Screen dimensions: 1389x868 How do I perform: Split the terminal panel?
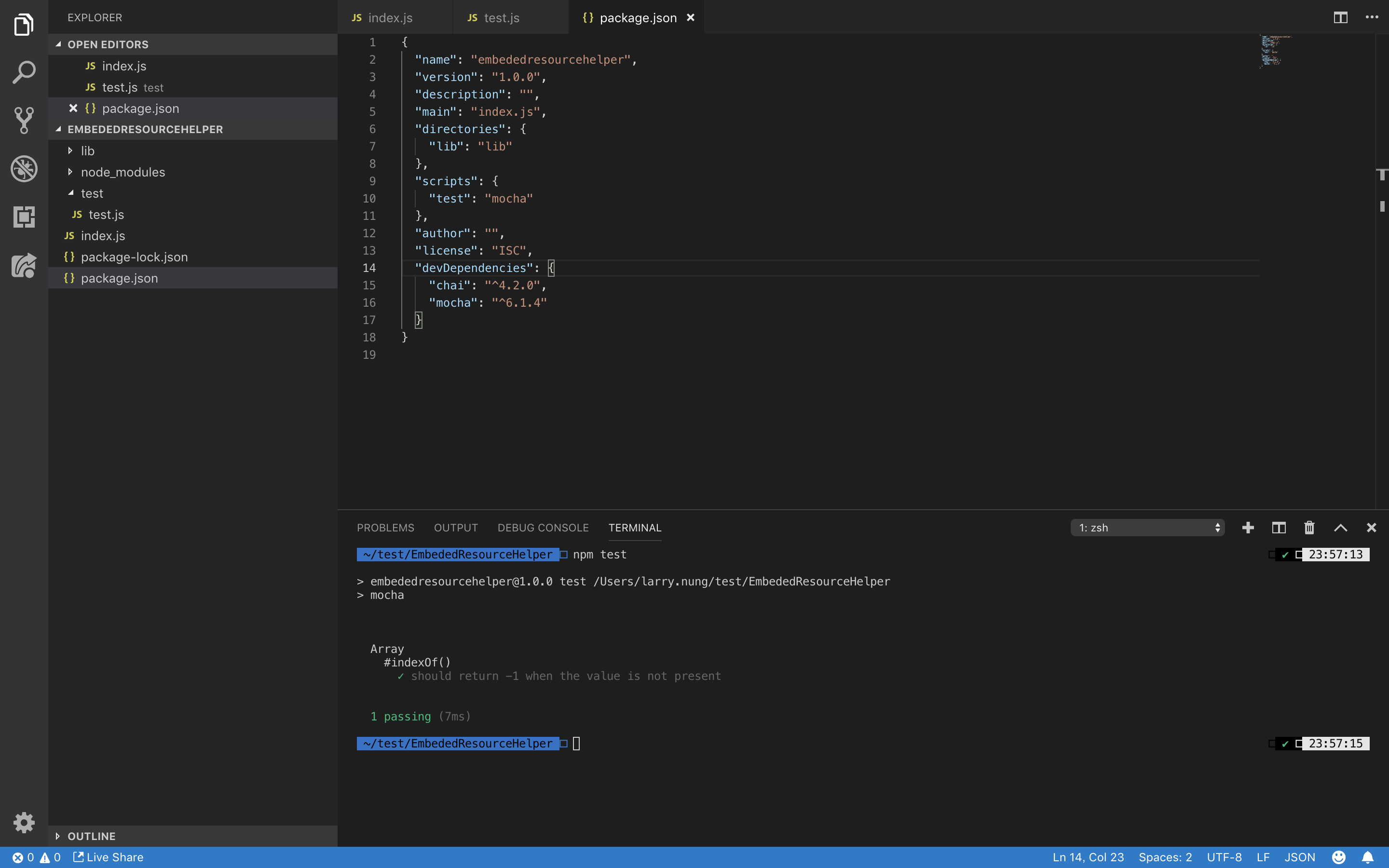click(x=1279, y=528)
